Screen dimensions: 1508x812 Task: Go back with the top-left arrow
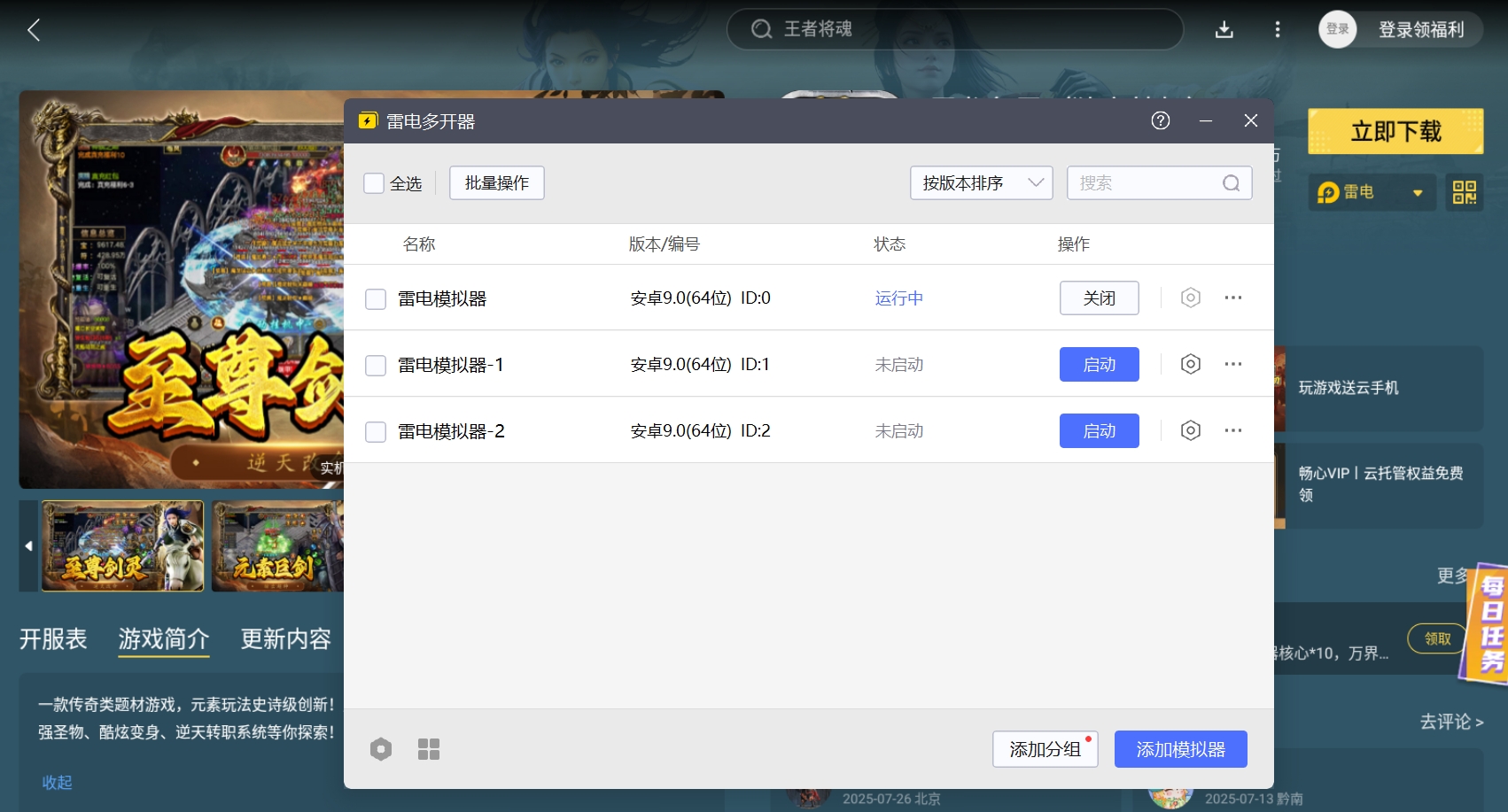pos(34,30)
